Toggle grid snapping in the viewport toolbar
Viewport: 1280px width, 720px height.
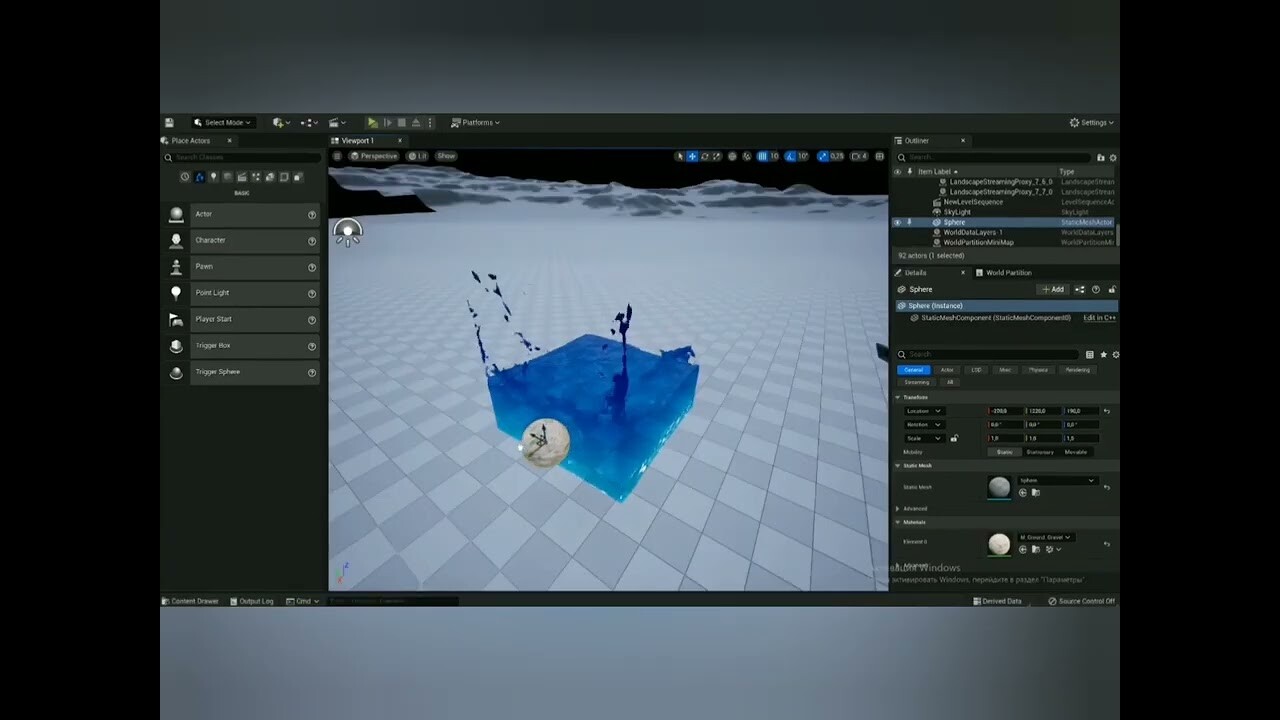click(x=762, y=156)
